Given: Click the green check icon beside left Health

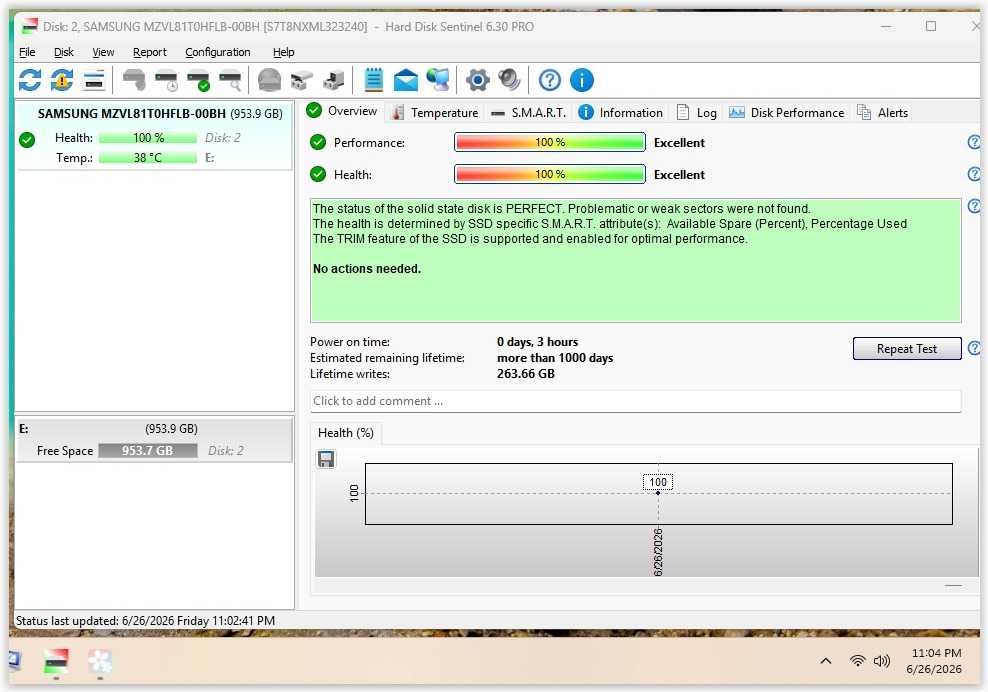Looking at the screenshot, I should pos(27,140).
